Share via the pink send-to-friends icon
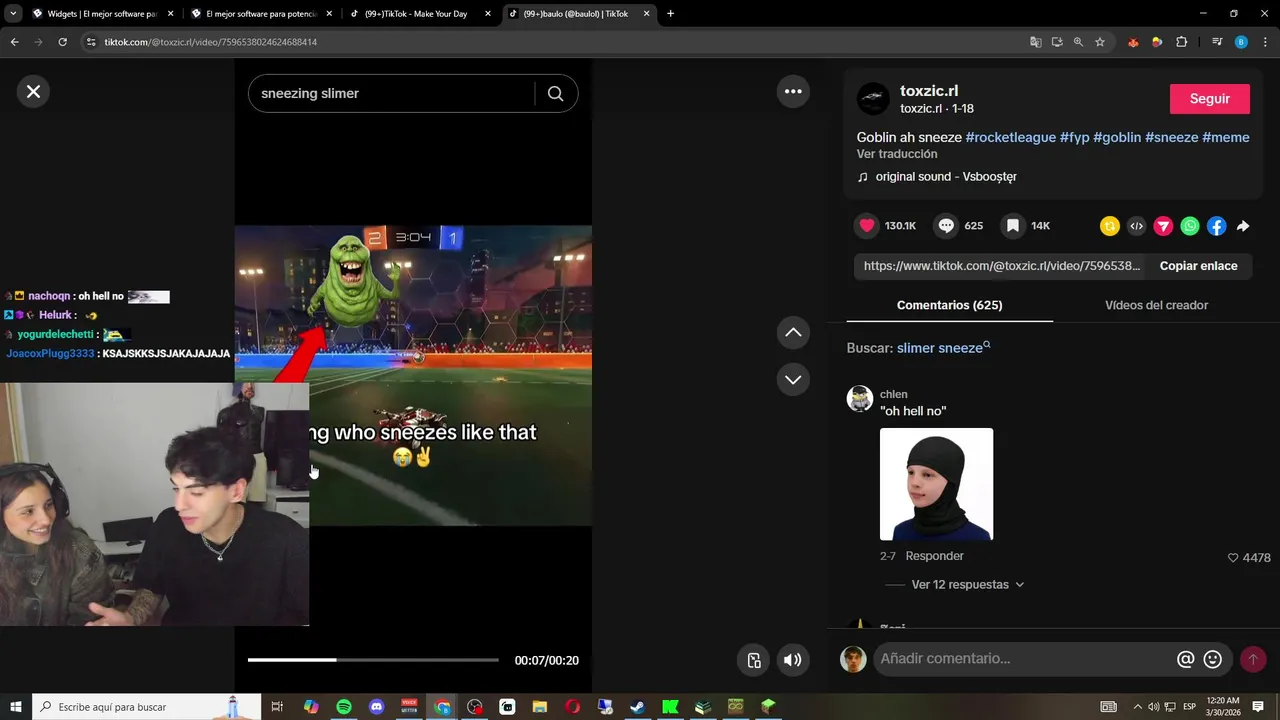 [1163, 226]
